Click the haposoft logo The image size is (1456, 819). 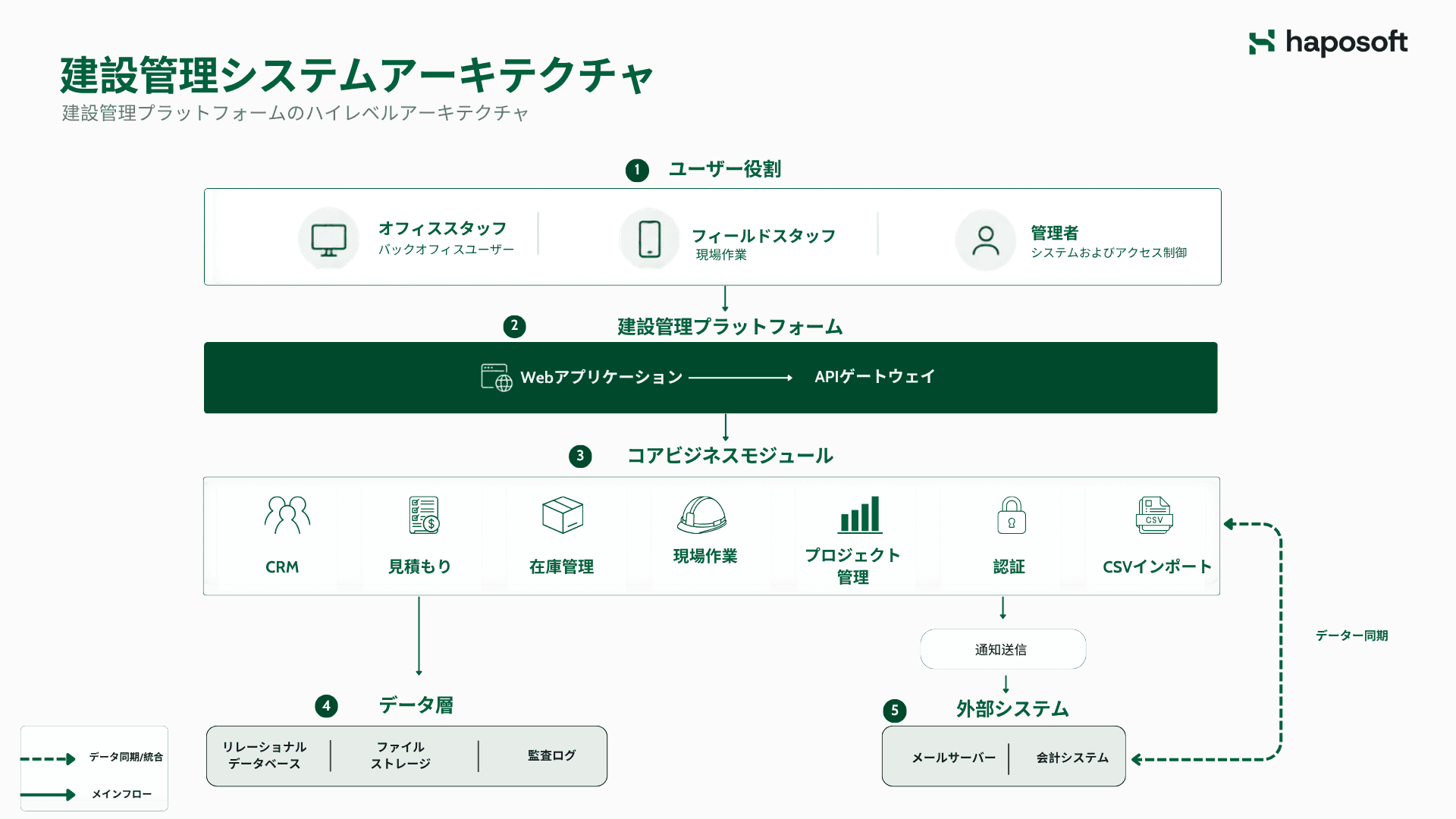pos(1328,42)
